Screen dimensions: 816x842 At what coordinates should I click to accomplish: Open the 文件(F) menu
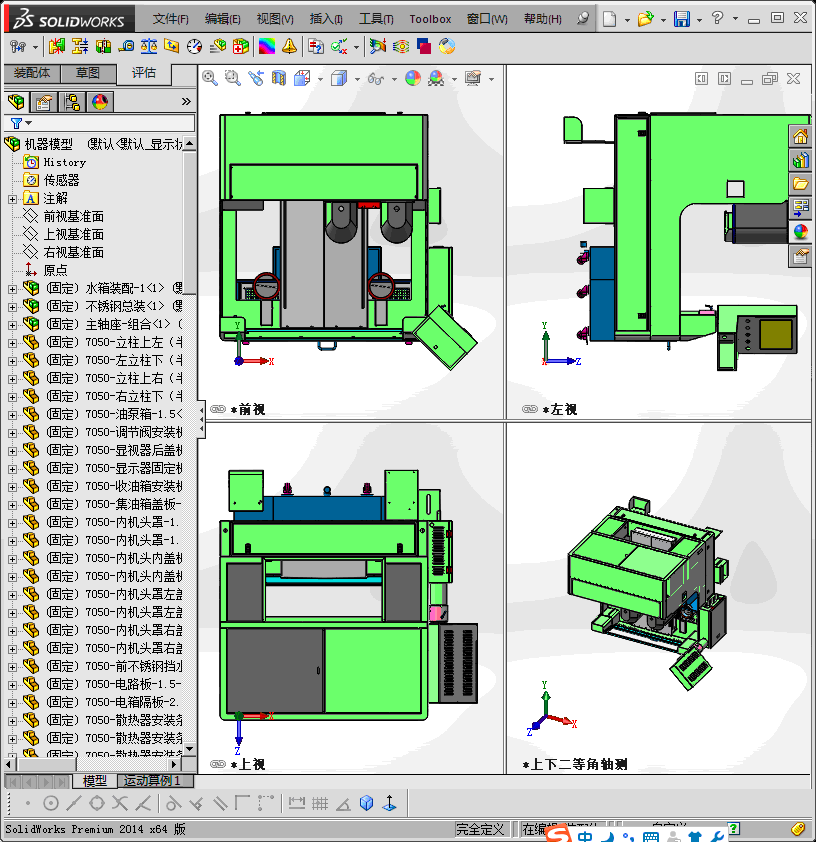(170, 19)
